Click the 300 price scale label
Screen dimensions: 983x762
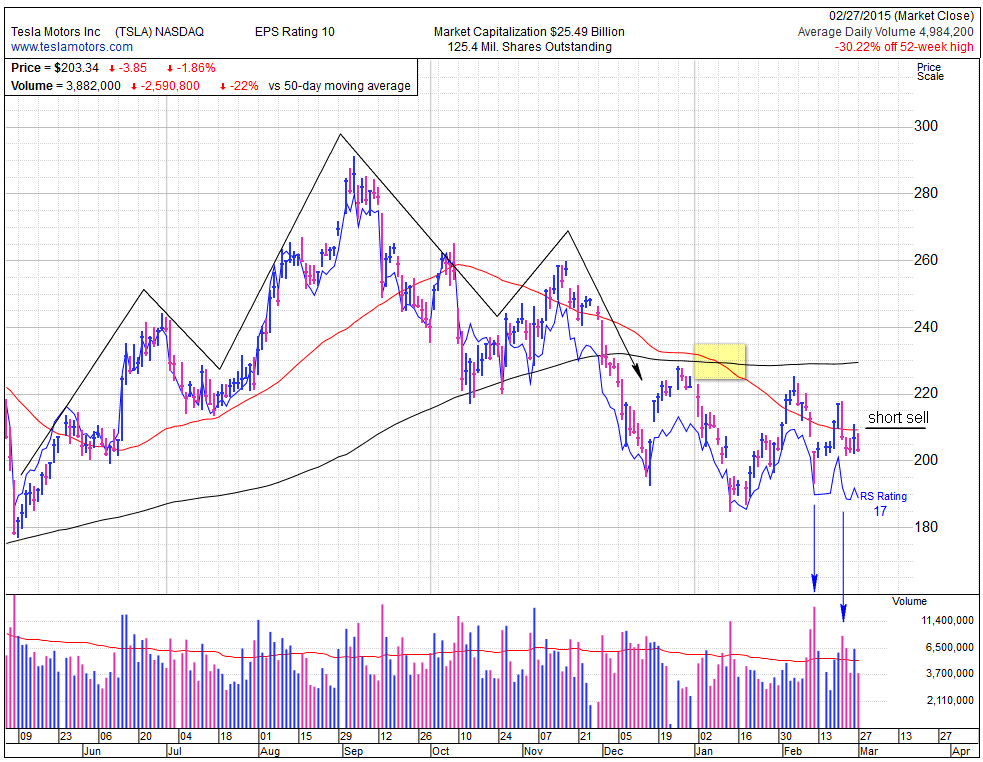pos(926,126)
